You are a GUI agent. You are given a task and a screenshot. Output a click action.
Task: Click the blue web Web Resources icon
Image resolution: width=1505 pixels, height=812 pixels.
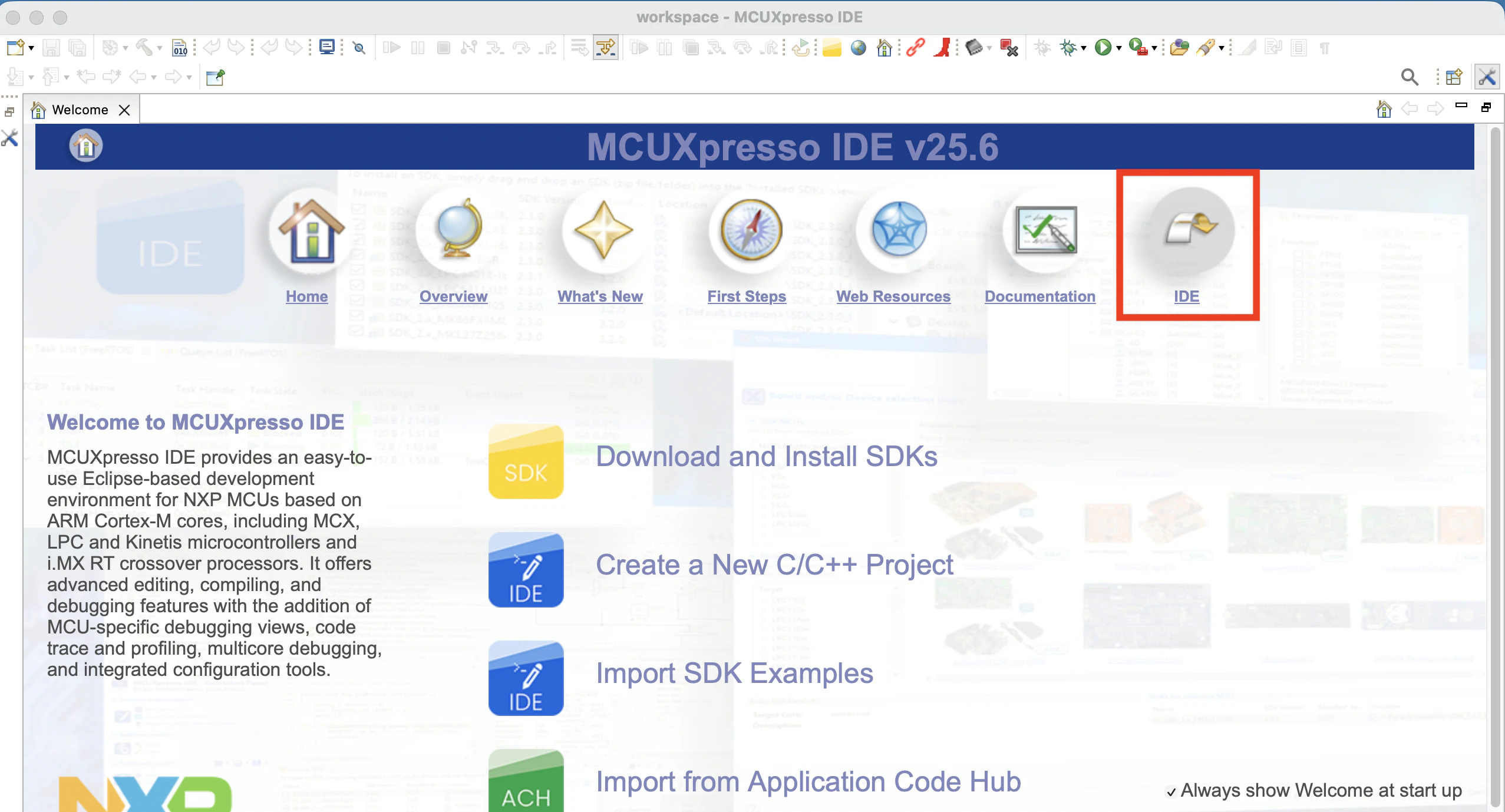pos(899,229)
